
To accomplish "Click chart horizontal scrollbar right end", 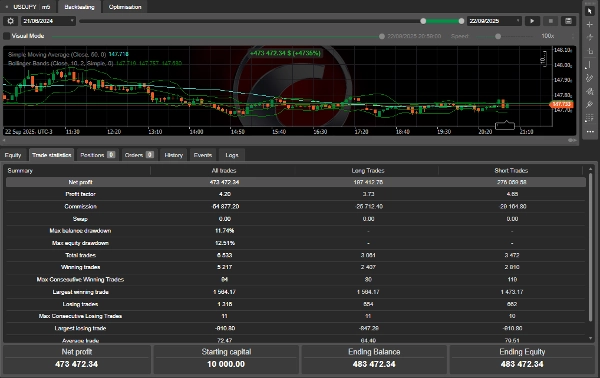I will (x=572, y=140).
